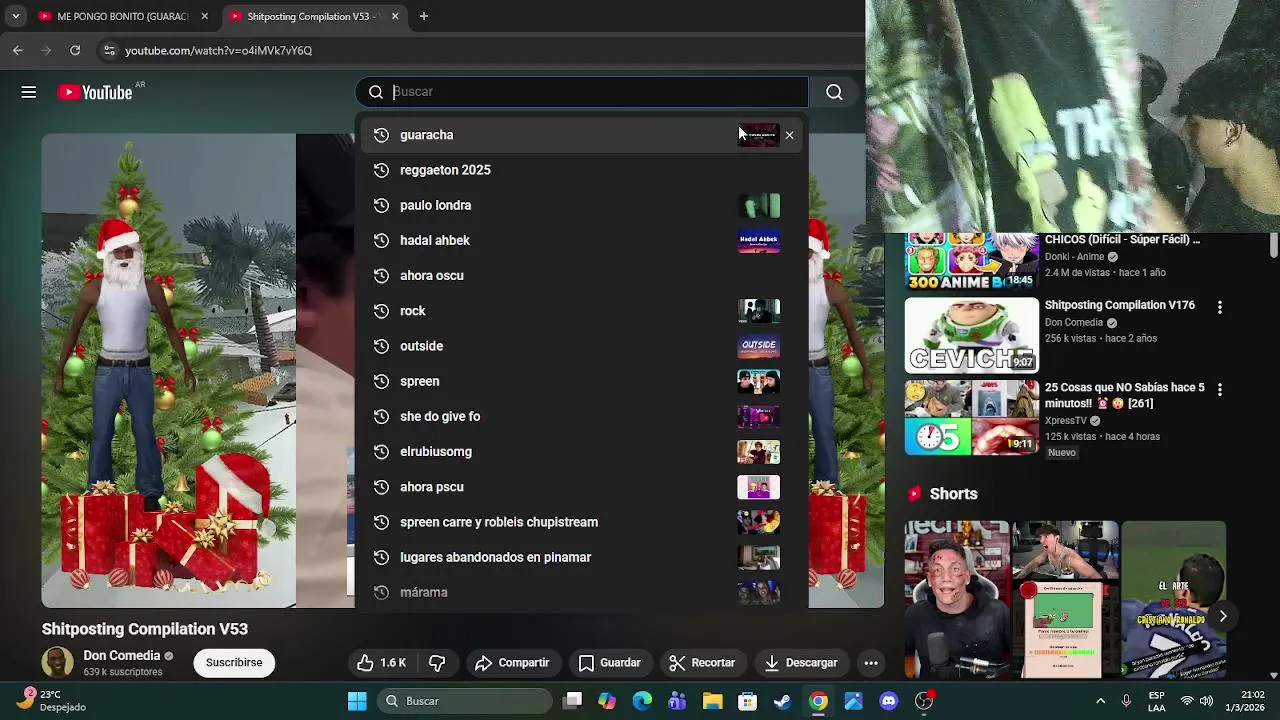The height and width of the screenshot is (720, 1280).
Task: Open Steam from the taskbar
Action: [x=783, y=701]
